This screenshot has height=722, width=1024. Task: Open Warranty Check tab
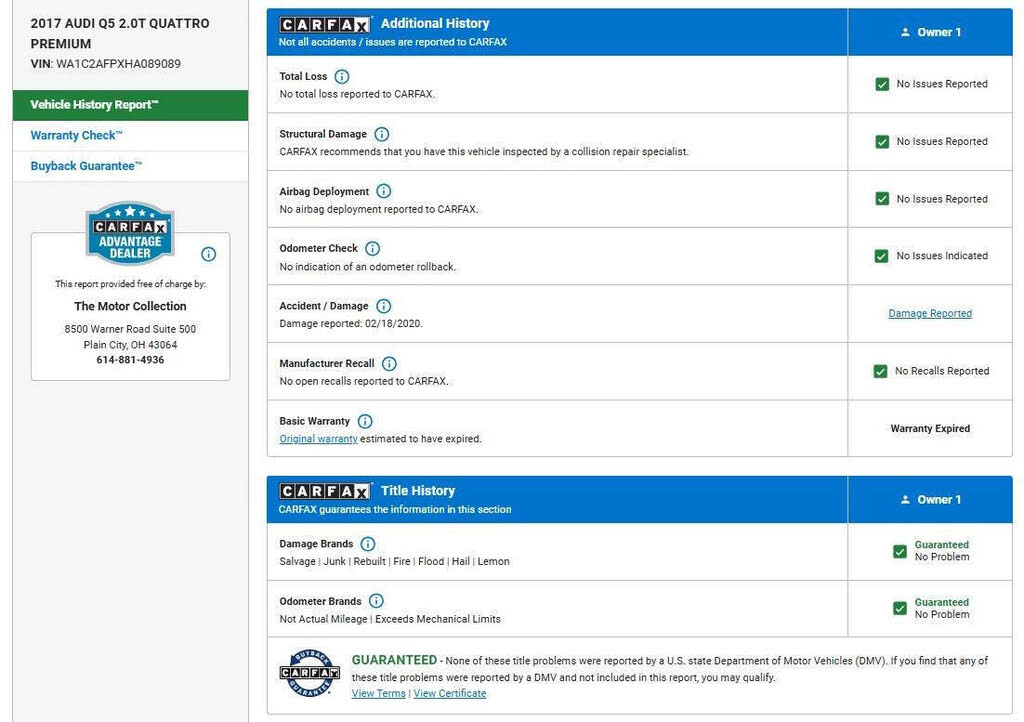76,136
